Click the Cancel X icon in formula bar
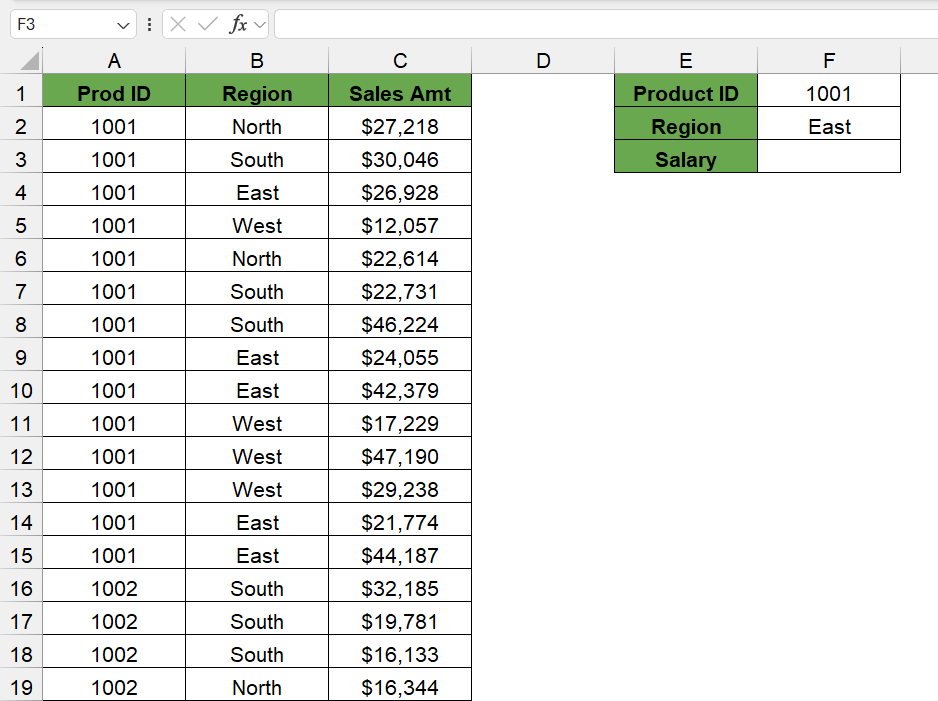 click(178, 25)
